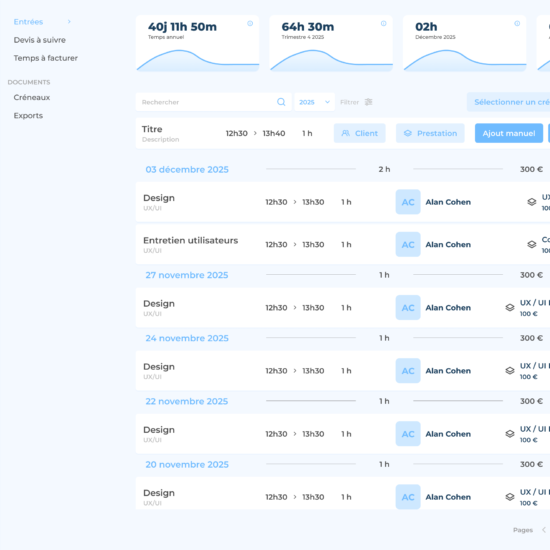
Task: Click the Filtrer label
Action: coord(349,102)
